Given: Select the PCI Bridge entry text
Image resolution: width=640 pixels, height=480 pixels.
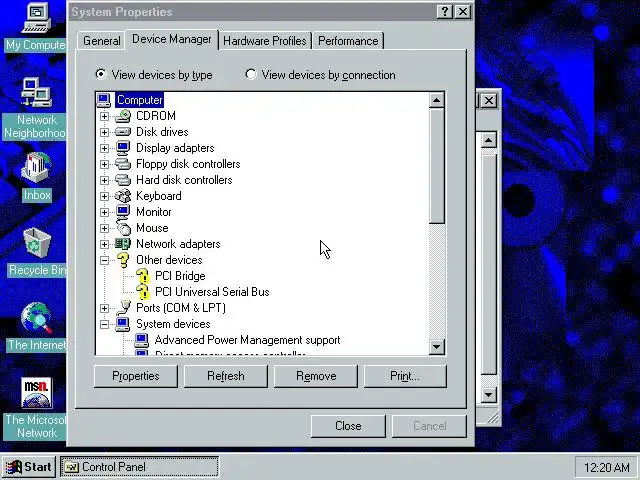Looking at the screenshot, I should click(x=180, y=276).
